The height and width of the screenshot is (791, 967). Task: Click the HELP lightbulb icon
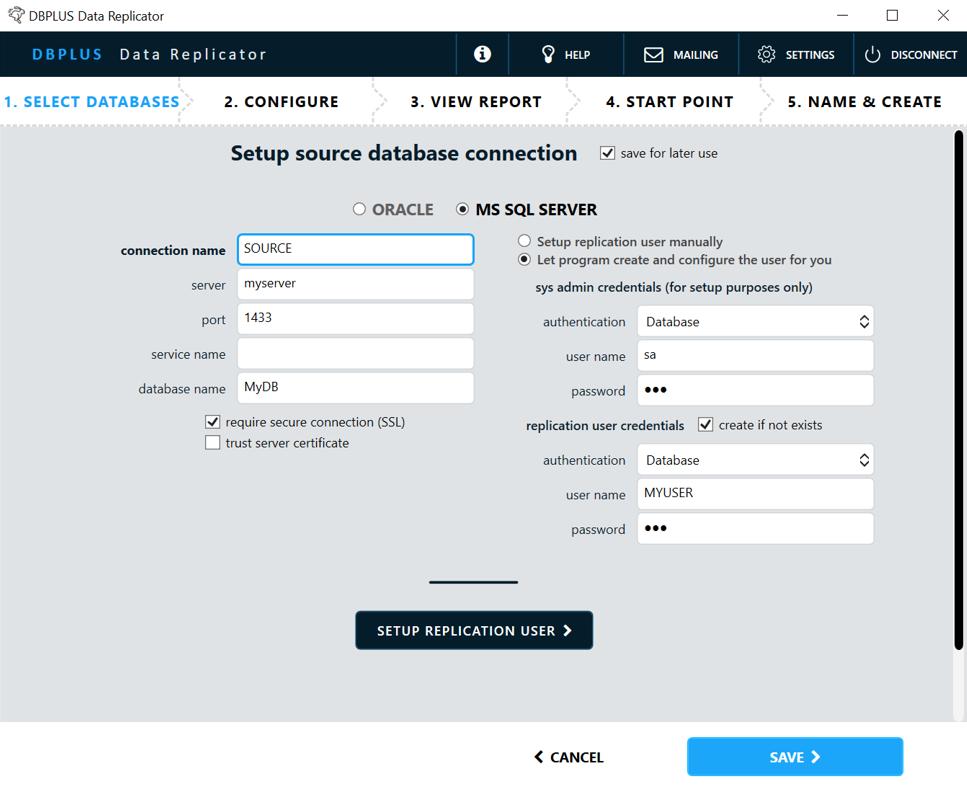point(548,54)
